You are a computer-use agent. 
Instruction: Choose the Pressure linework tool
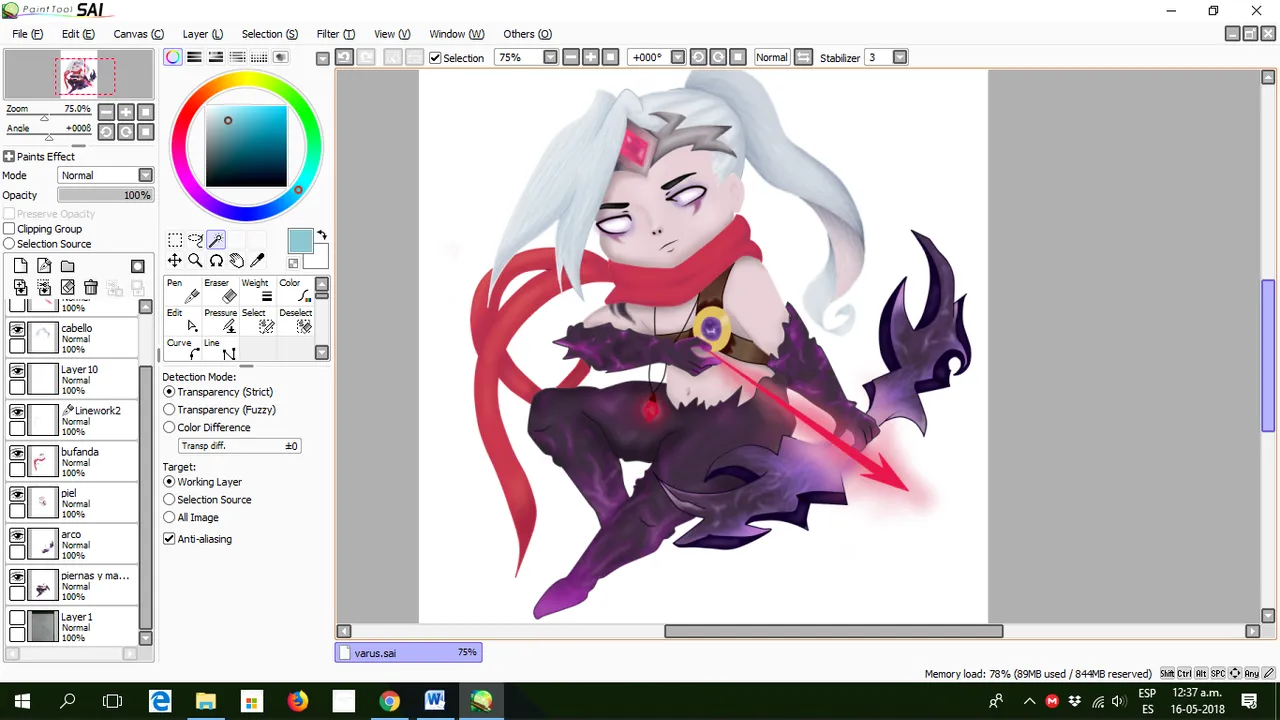click(x=222, y=320)
